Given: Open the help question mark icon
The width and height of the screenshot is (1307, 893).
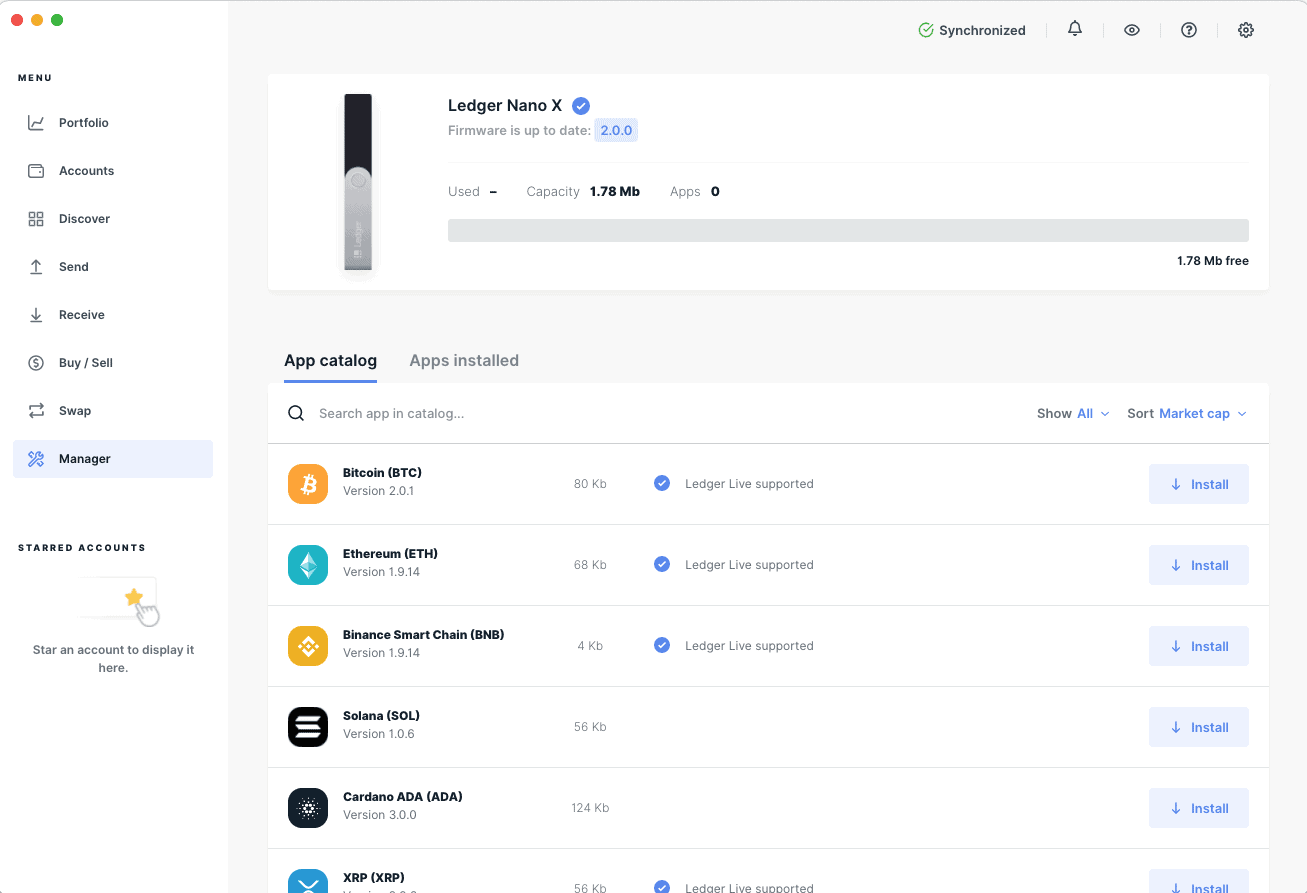Looking at the screenshot, I should tap(1188, 30).
